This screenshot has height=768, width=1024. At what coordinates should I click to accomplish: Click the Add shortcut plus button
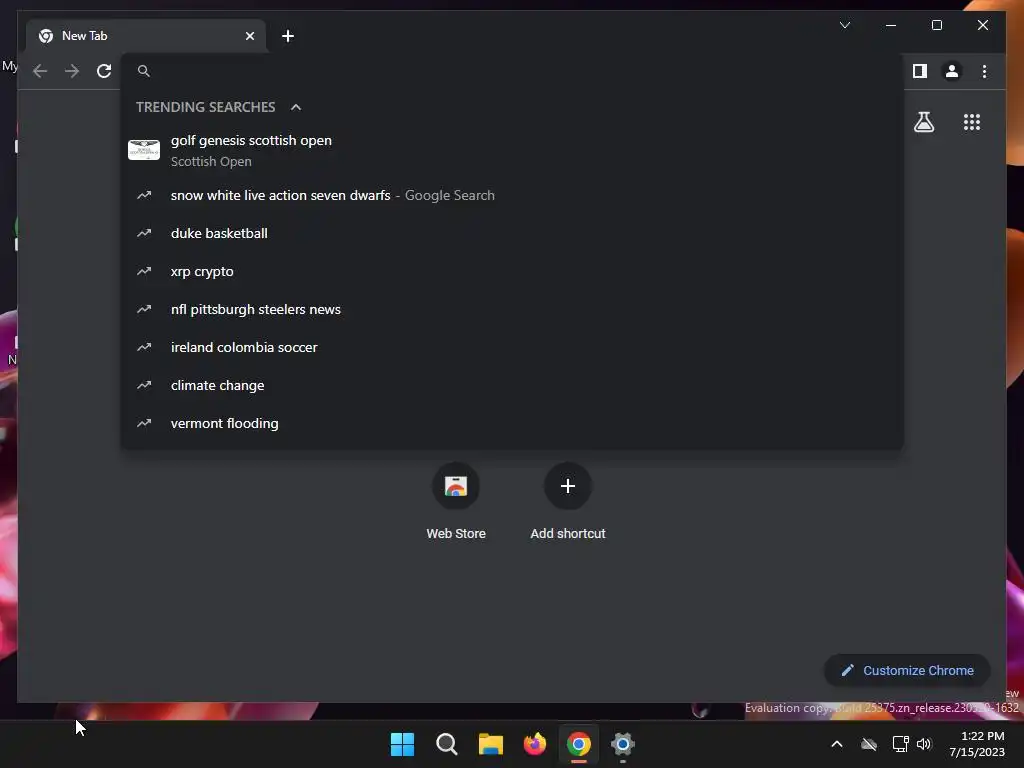(568, 486)
